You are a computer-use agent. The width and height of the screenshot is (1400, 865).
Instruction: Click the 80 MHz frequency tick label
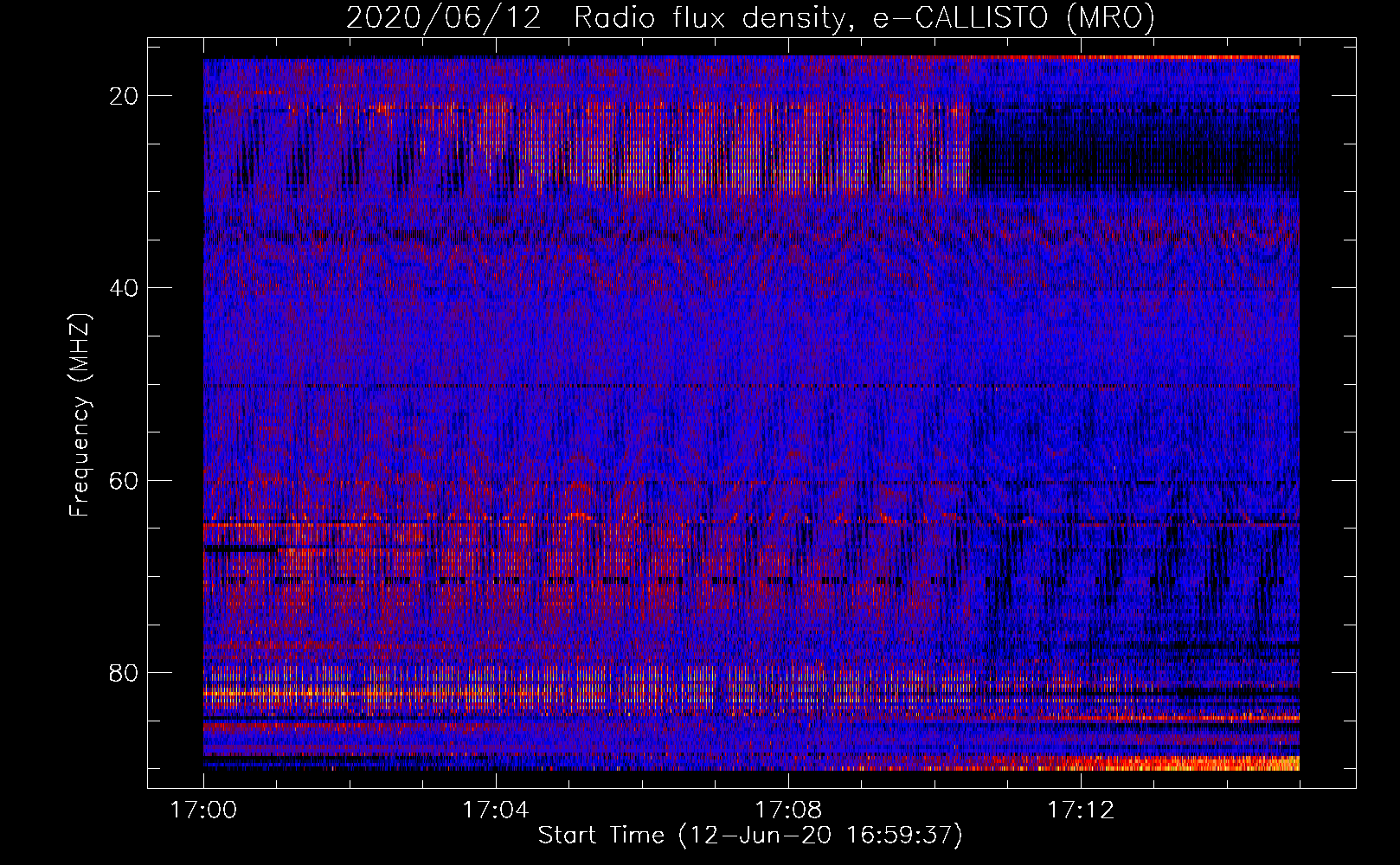click(125, 672)
